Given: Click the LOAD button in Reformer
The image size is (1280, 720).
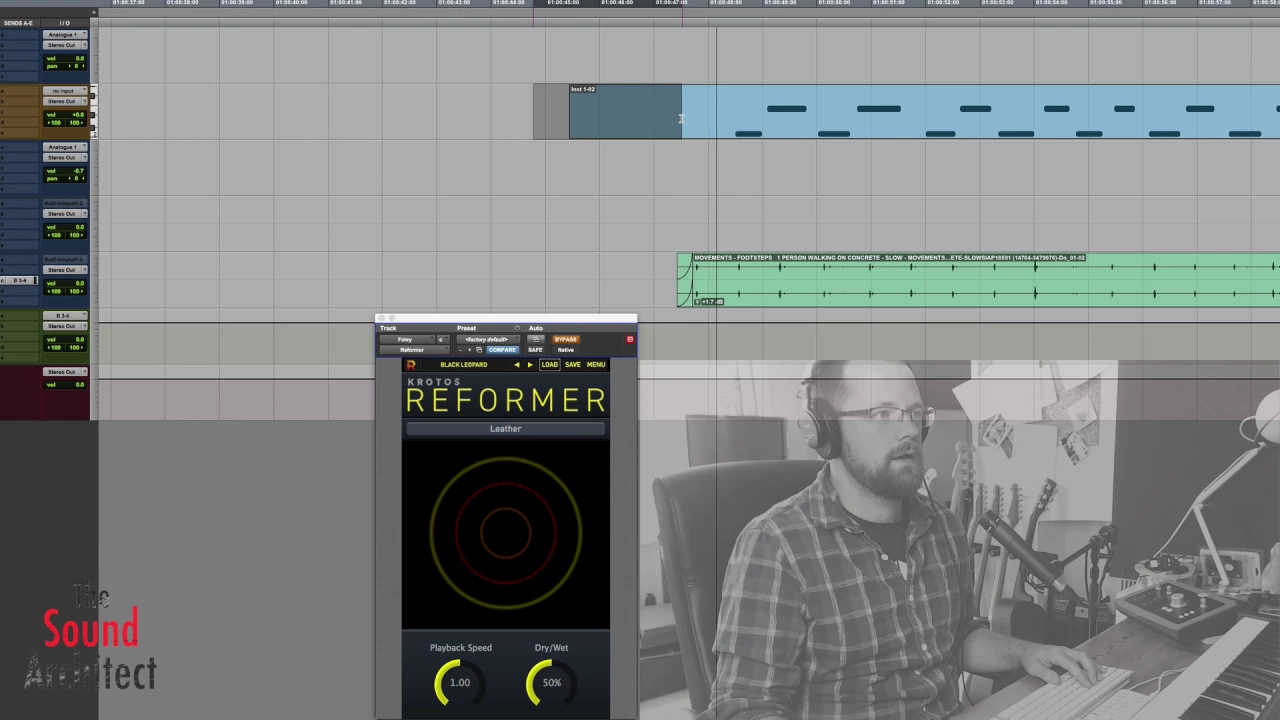Looking at the screenshot, I should click(549, 365).
